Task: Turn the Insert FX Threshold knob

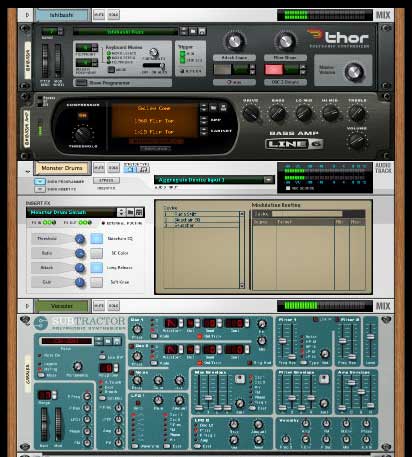Action: (80, 239)
